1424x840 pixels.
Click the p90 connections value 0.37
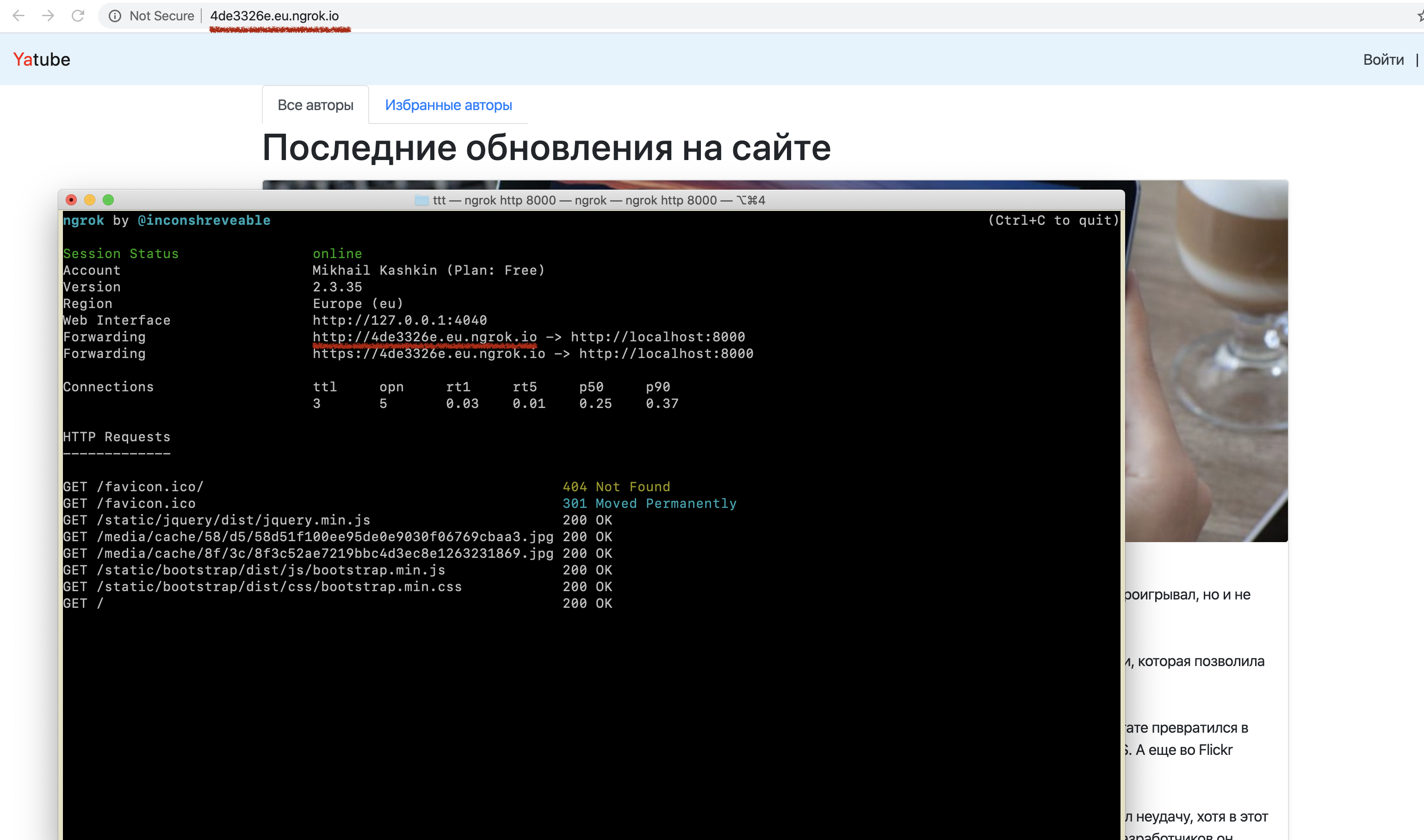coord(662,404)
